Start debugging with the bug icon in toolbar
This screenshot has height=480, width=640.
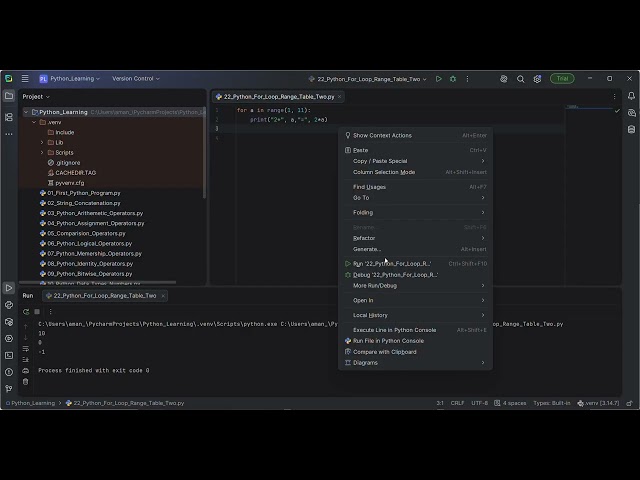tap(453, 79)
